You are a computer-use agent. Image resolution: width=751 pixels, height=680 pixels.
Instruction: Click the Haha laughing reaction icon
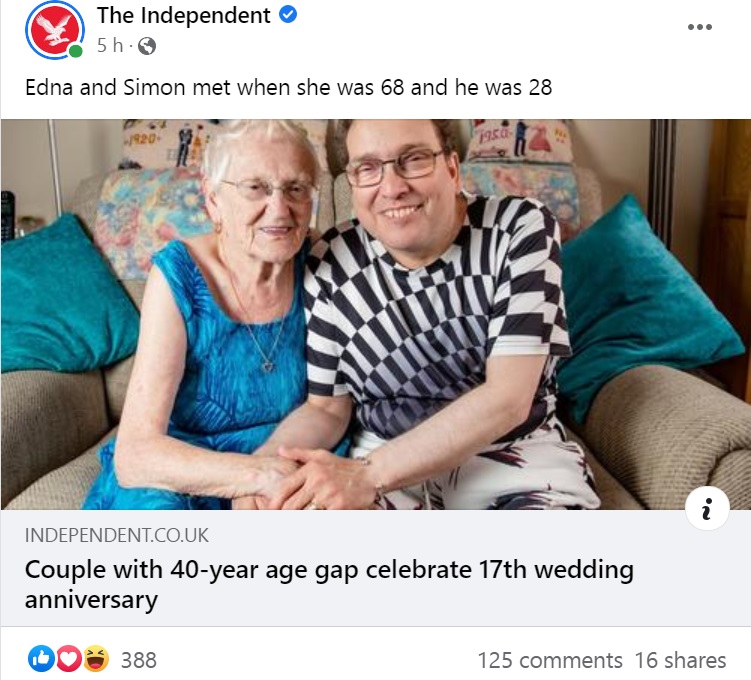(96, 659)
